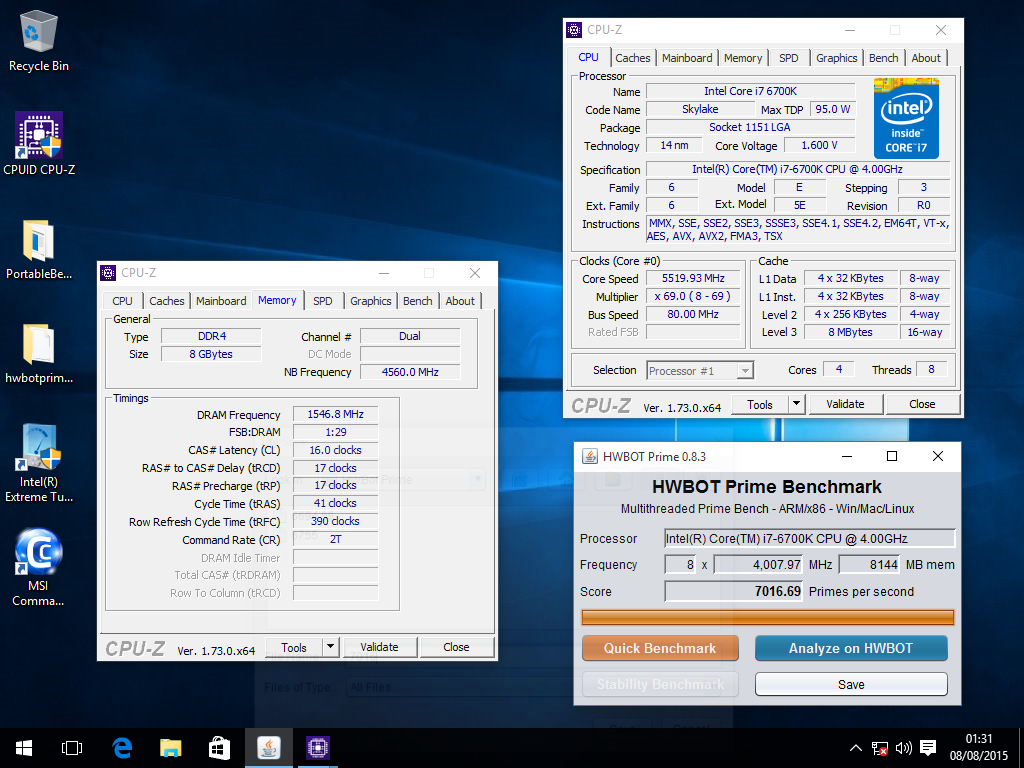
Task: Expand Tools dropdown arrow in Memory window
Action: 331,647
